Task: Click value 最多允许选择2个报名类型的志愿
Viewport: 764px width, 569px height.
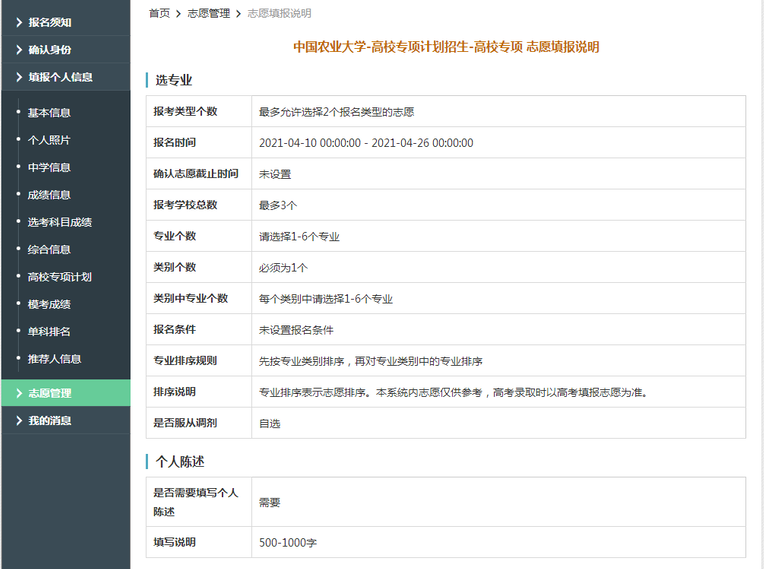Action: [x=336, y=112]
